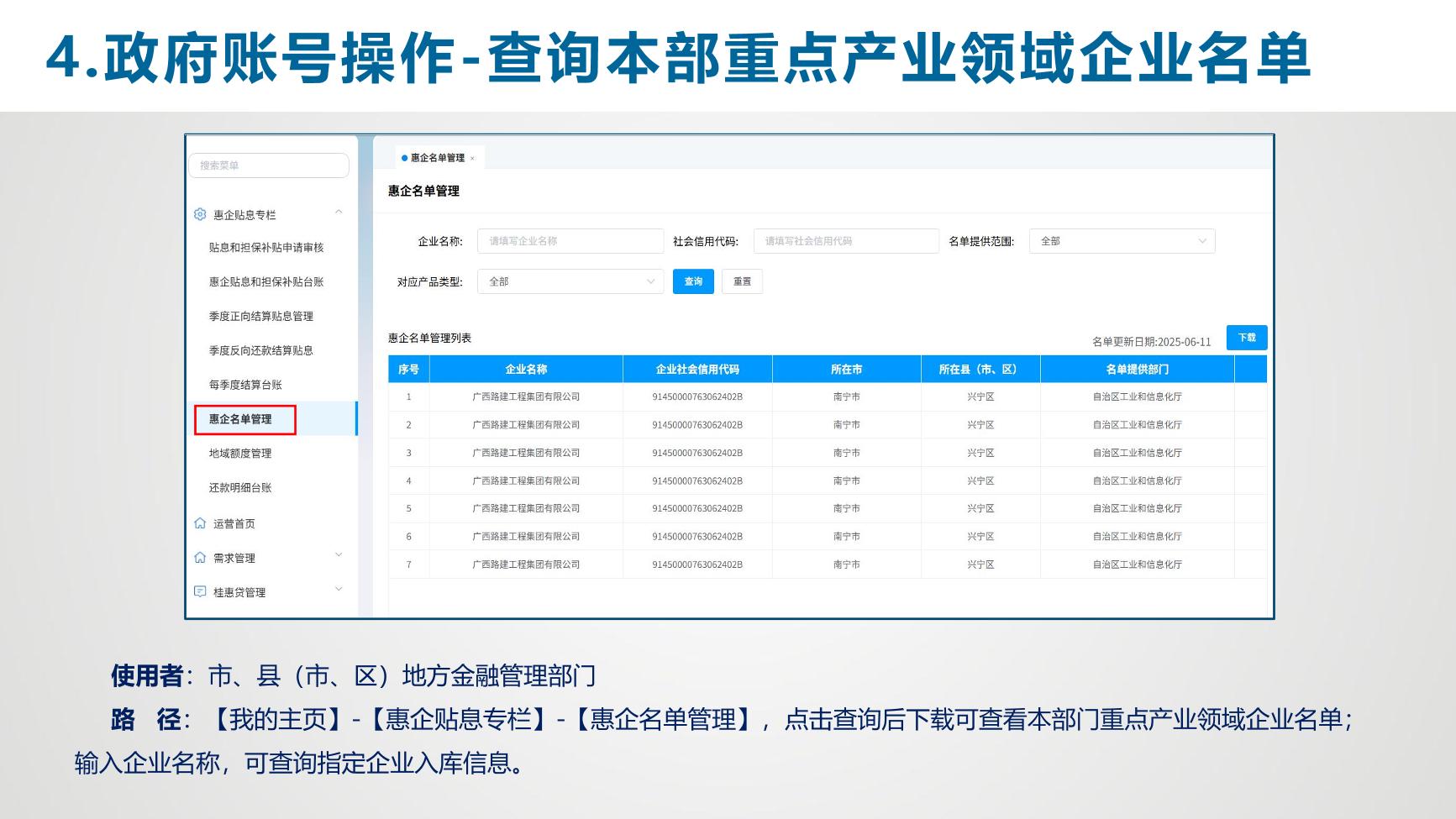
Task: Open 惠企贴息和担保补贴台账 menu item
Action: click(x=266, y=282)
